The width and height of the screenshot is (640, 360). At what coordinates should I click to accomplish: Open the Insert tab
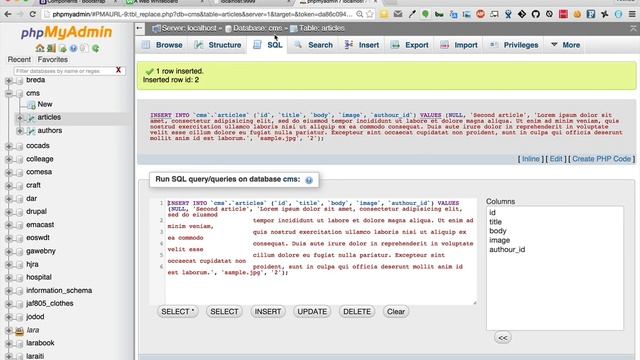tap(362, 45)
